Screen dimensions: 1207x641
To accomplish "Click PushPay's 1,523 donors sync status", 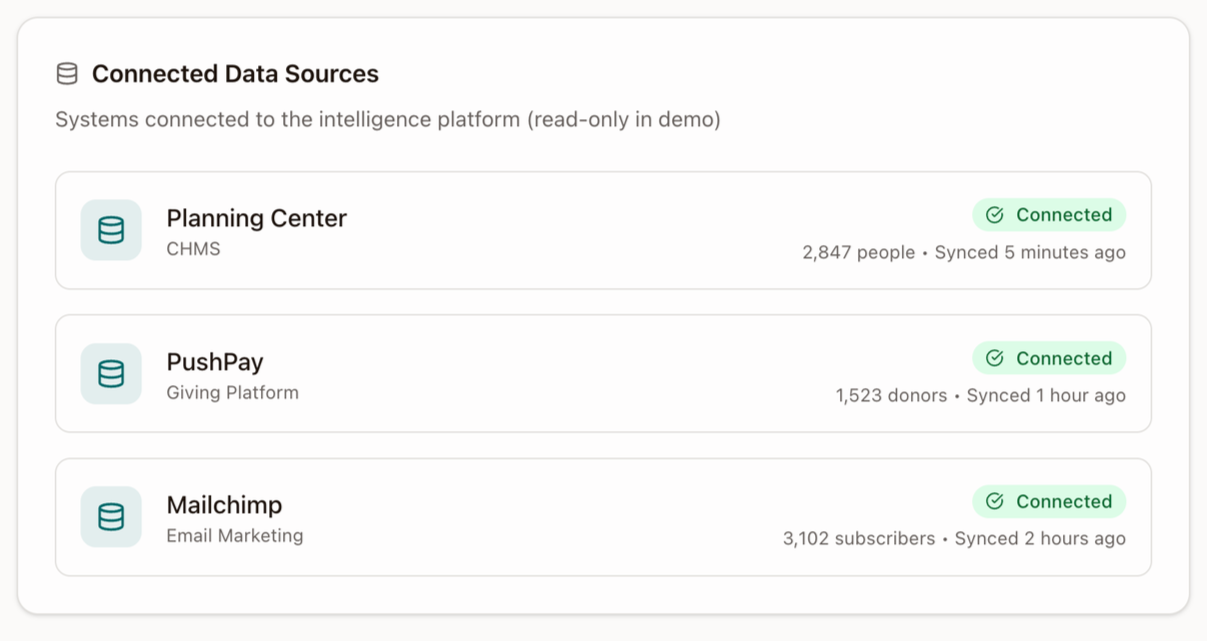I will (980, 396).
